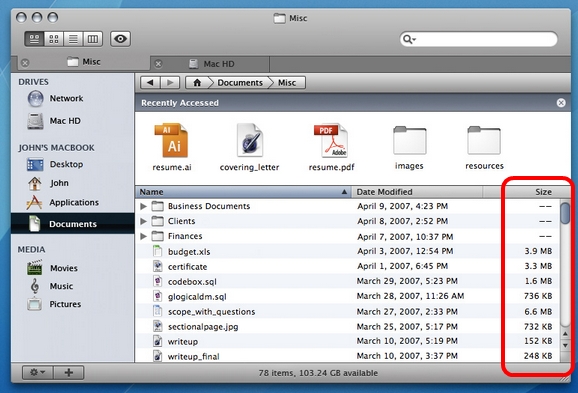Select the Misc tab

click(84, 62)
